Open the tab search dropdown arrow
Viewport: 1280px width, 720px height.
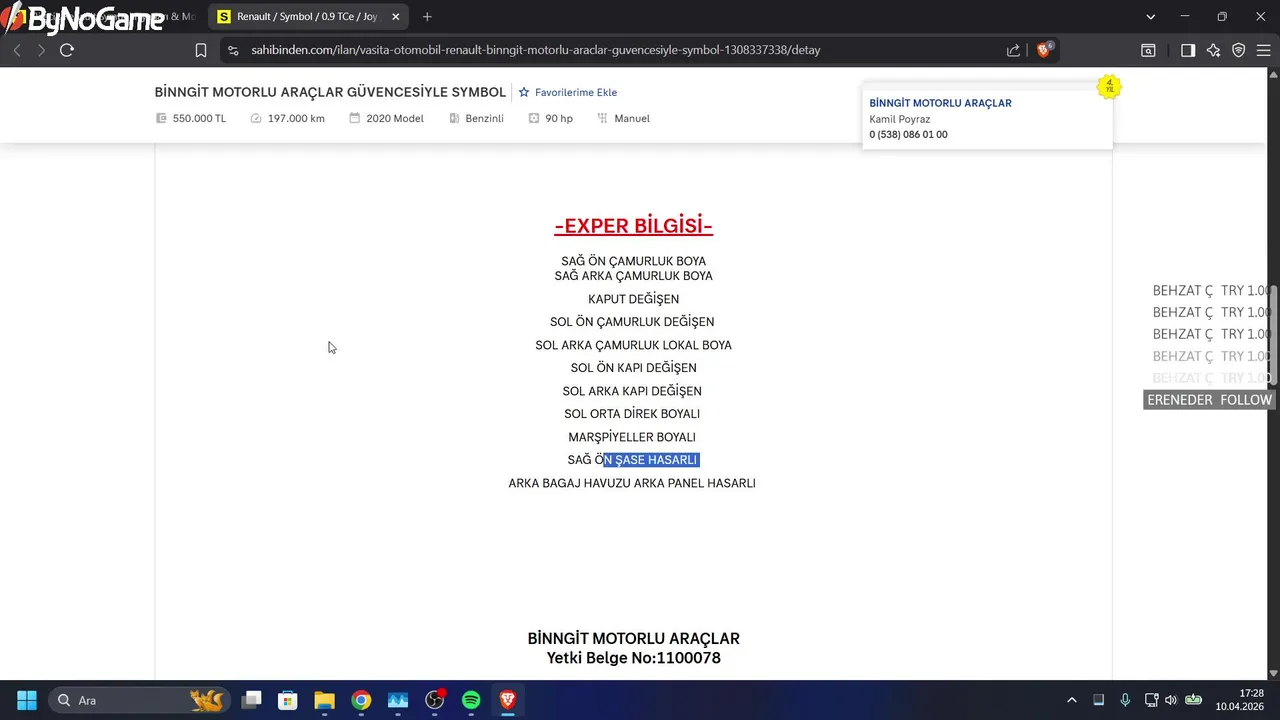pyautogui.click(x=1151, y=17)
